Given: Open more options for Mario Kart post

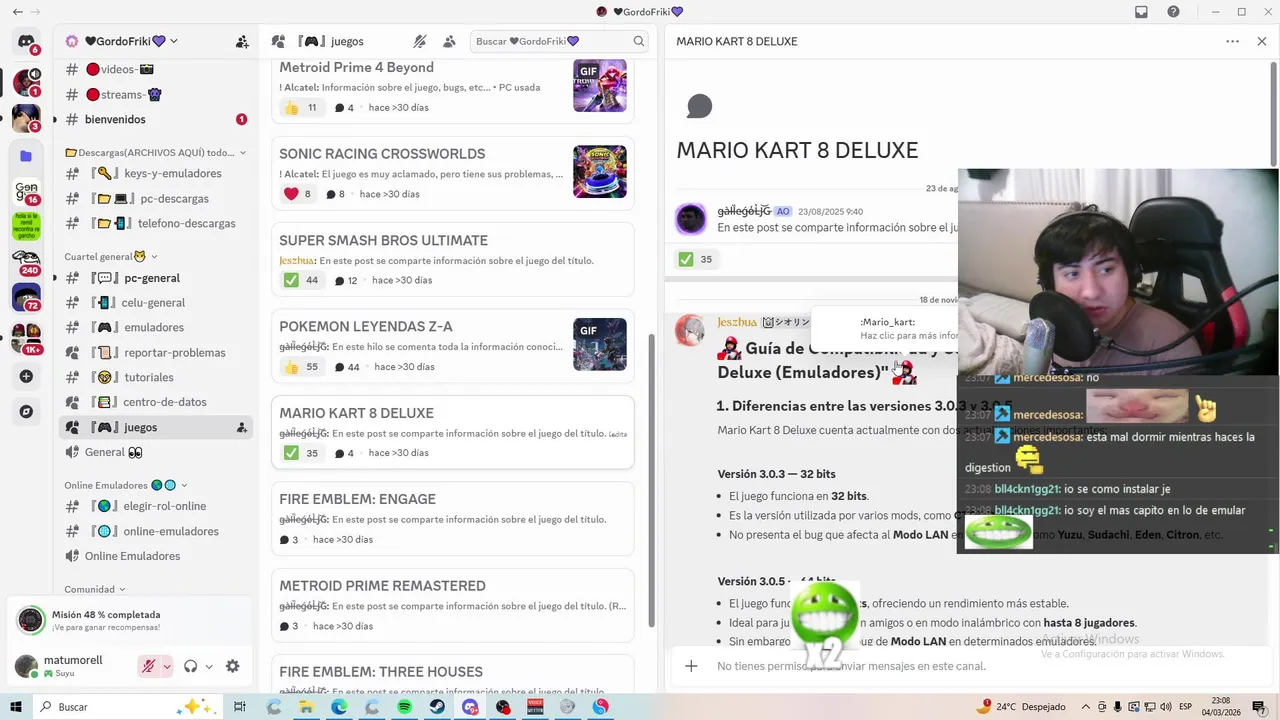Looking at the screenshot, I should 1233,42.
